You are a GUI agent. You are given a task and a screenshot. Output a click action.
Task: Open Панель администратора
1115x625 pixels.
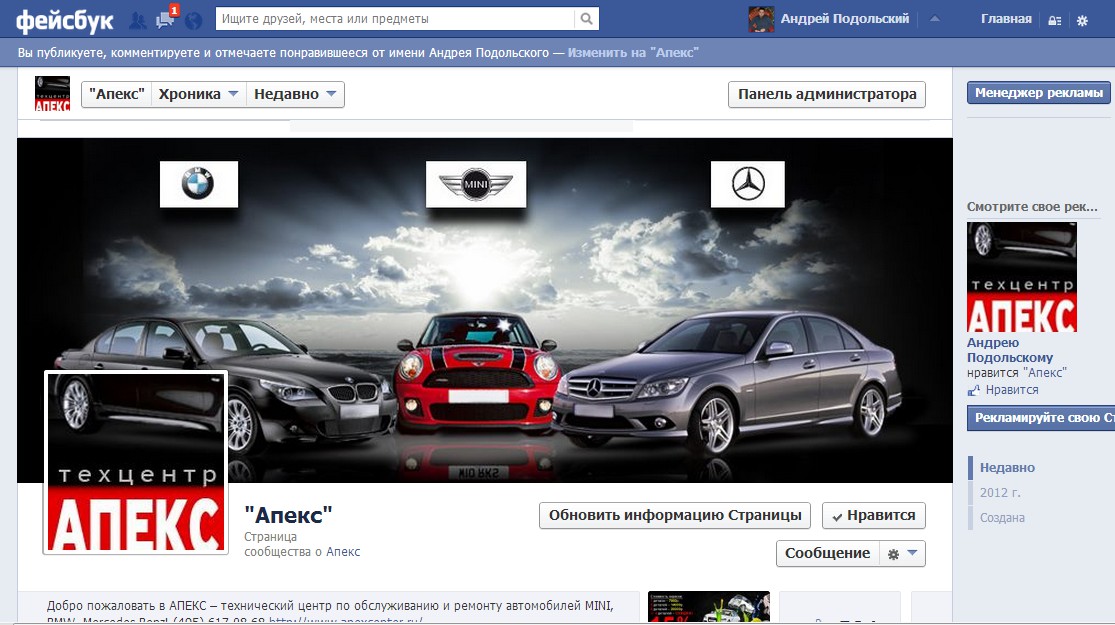click(x=827, y=95)
